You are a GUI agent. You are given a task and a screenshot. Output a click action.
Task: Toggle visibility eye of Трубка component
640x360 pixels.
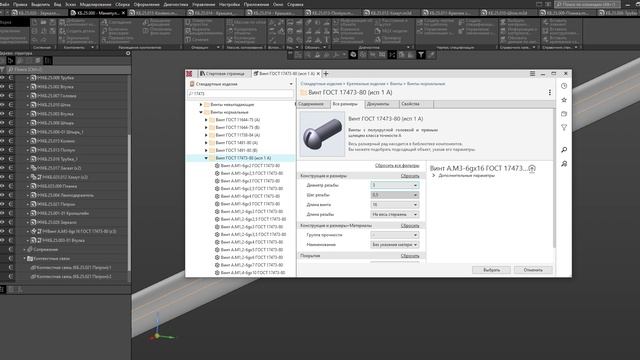2,78
